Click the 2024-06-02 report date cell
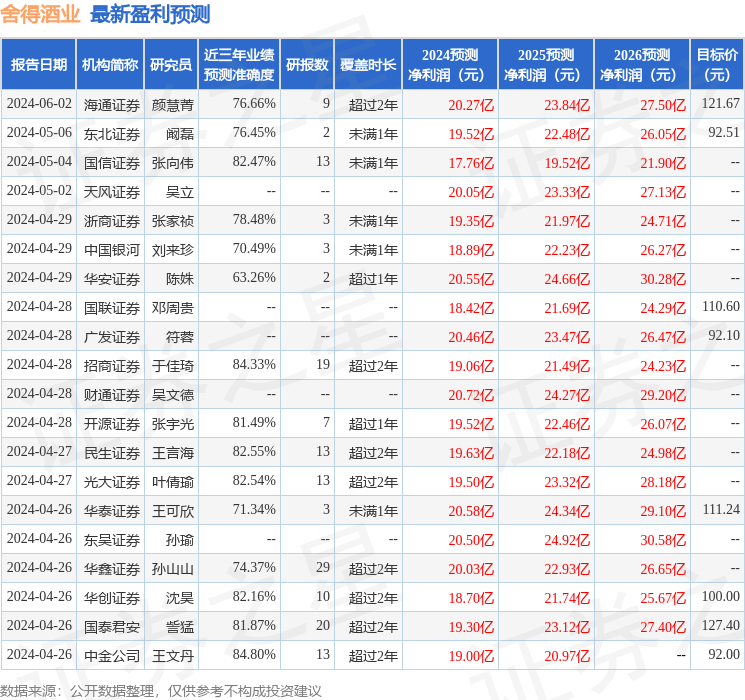The image size is (745, 700). (39, 104)
